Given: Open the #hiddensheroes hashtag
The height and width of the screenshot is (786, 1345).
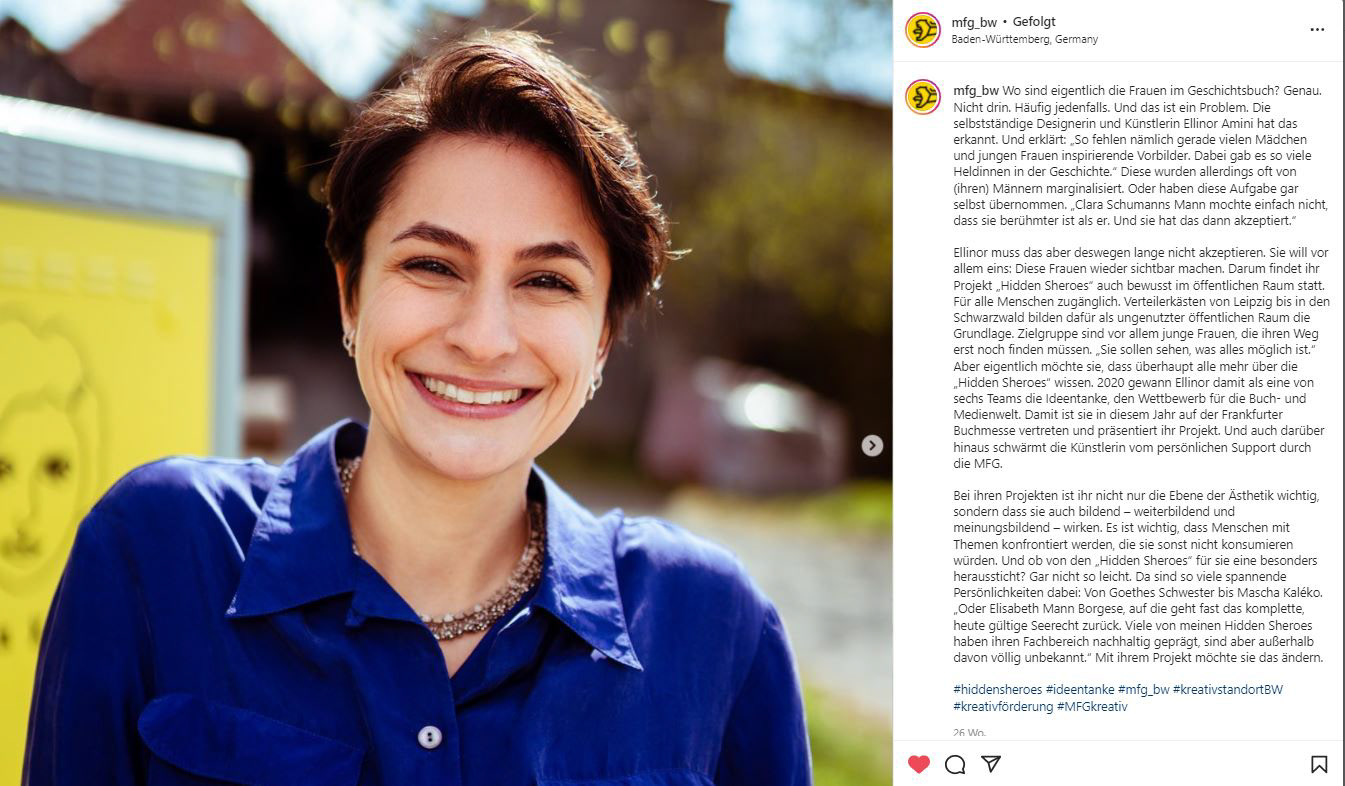Looking at the screenshot, I should pos(997,690).
